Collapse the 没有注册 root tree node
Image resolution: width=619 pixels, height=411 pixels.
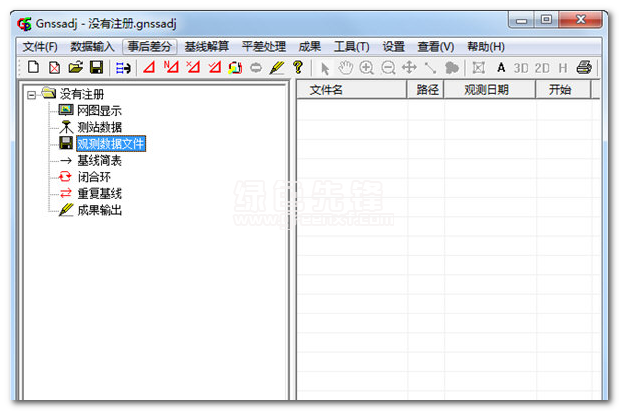31,95
